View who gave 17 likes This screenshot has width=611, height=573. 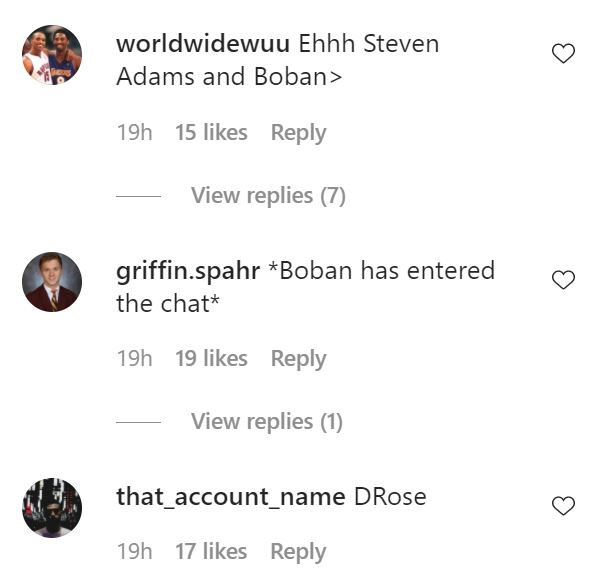(x=211, y=551)
